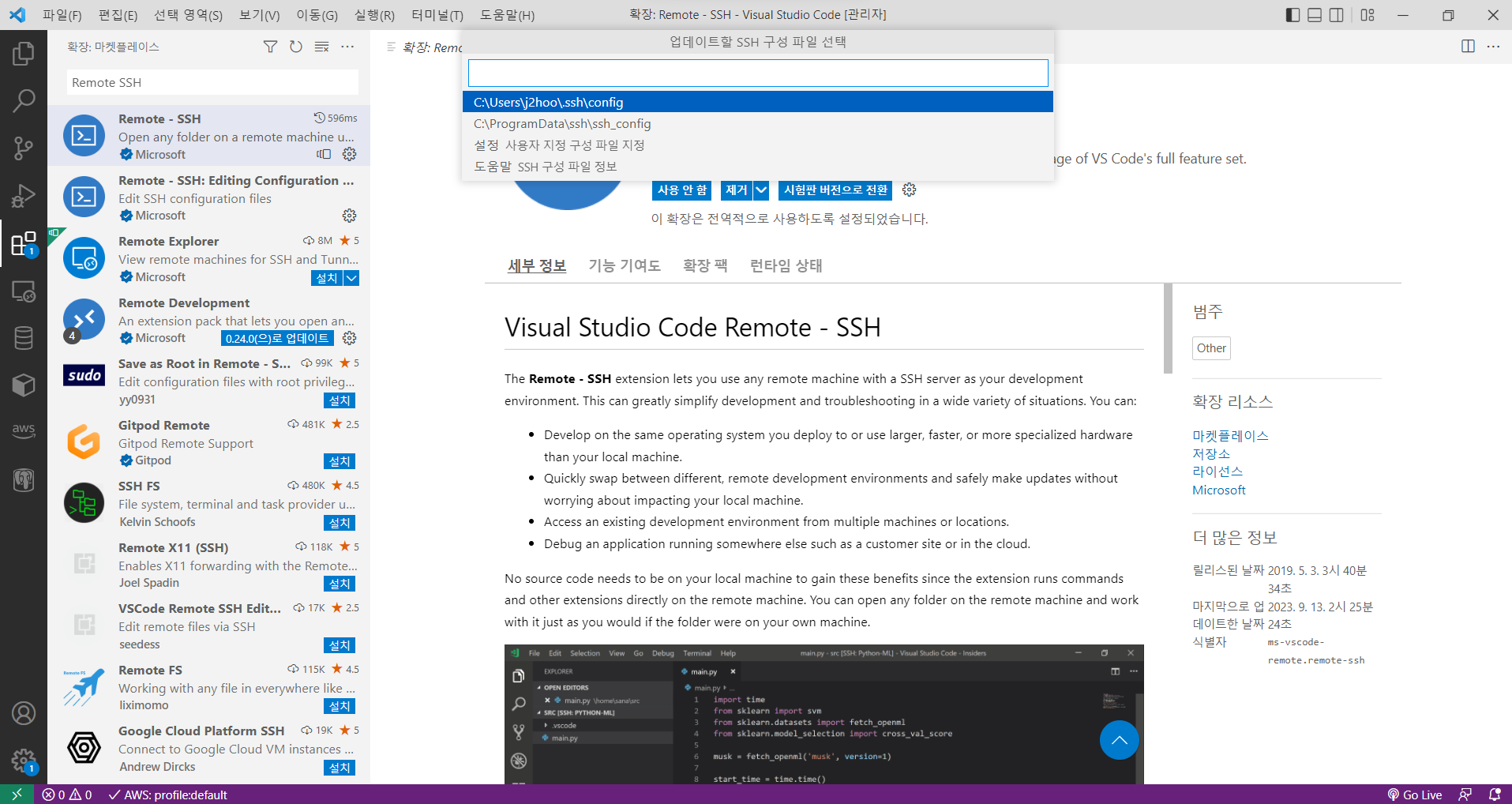Open Run and Debug view
This screenshot has height=804, width=1512.
pyautogui.click(x=24, y=195)
